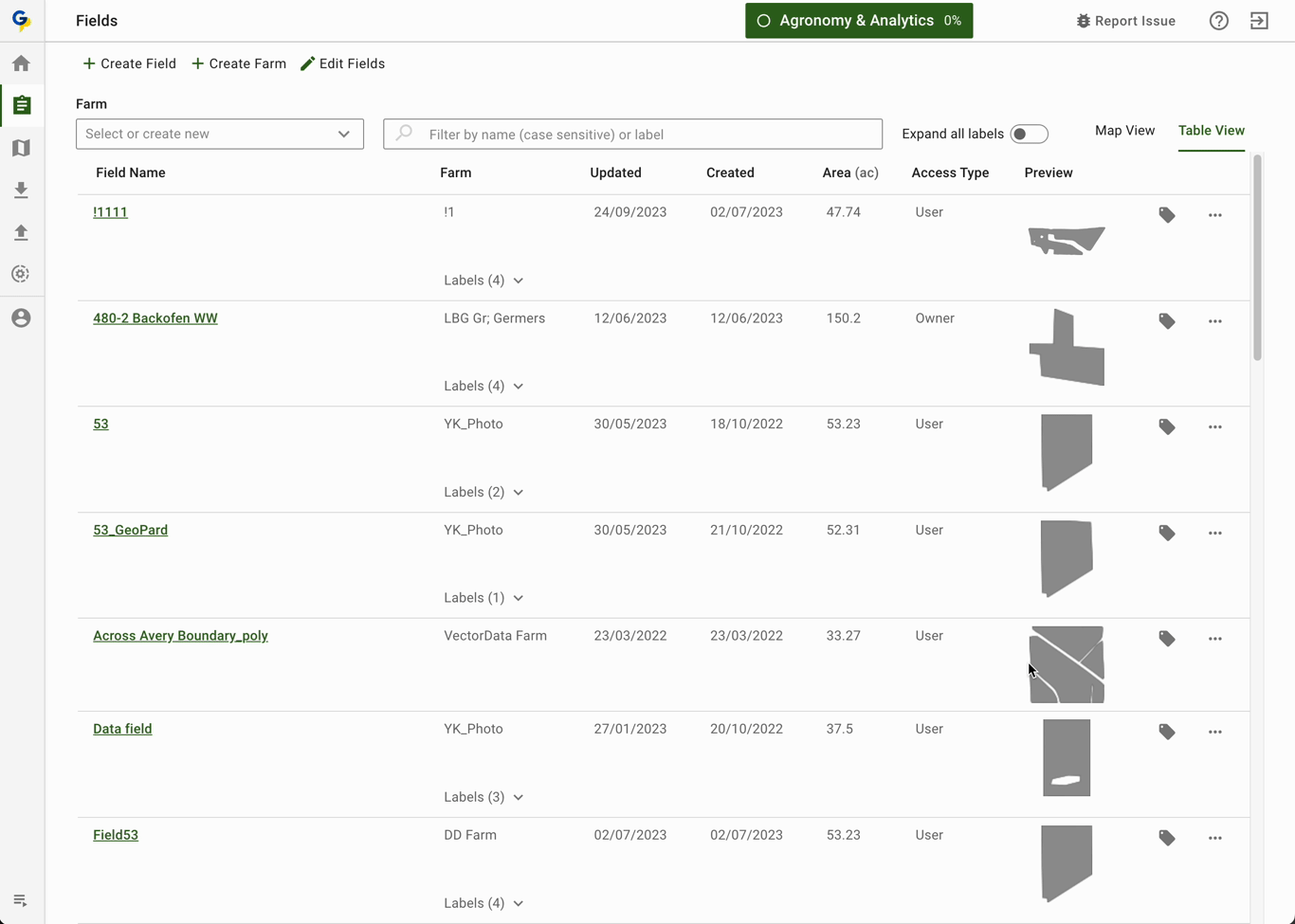Expand Labels (4) for 480-2 Backofen WW
The height and width of the screenshot is (924, 1295).
coord(483,387)
